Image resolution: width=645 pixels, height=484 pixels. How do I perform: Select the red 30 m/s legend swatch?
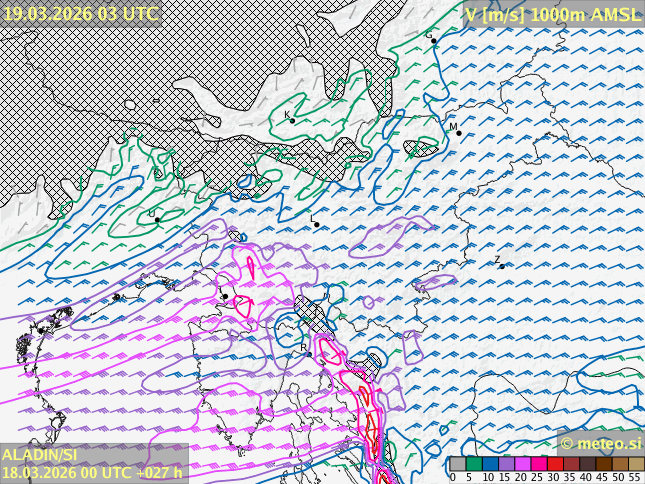[554, 464]
